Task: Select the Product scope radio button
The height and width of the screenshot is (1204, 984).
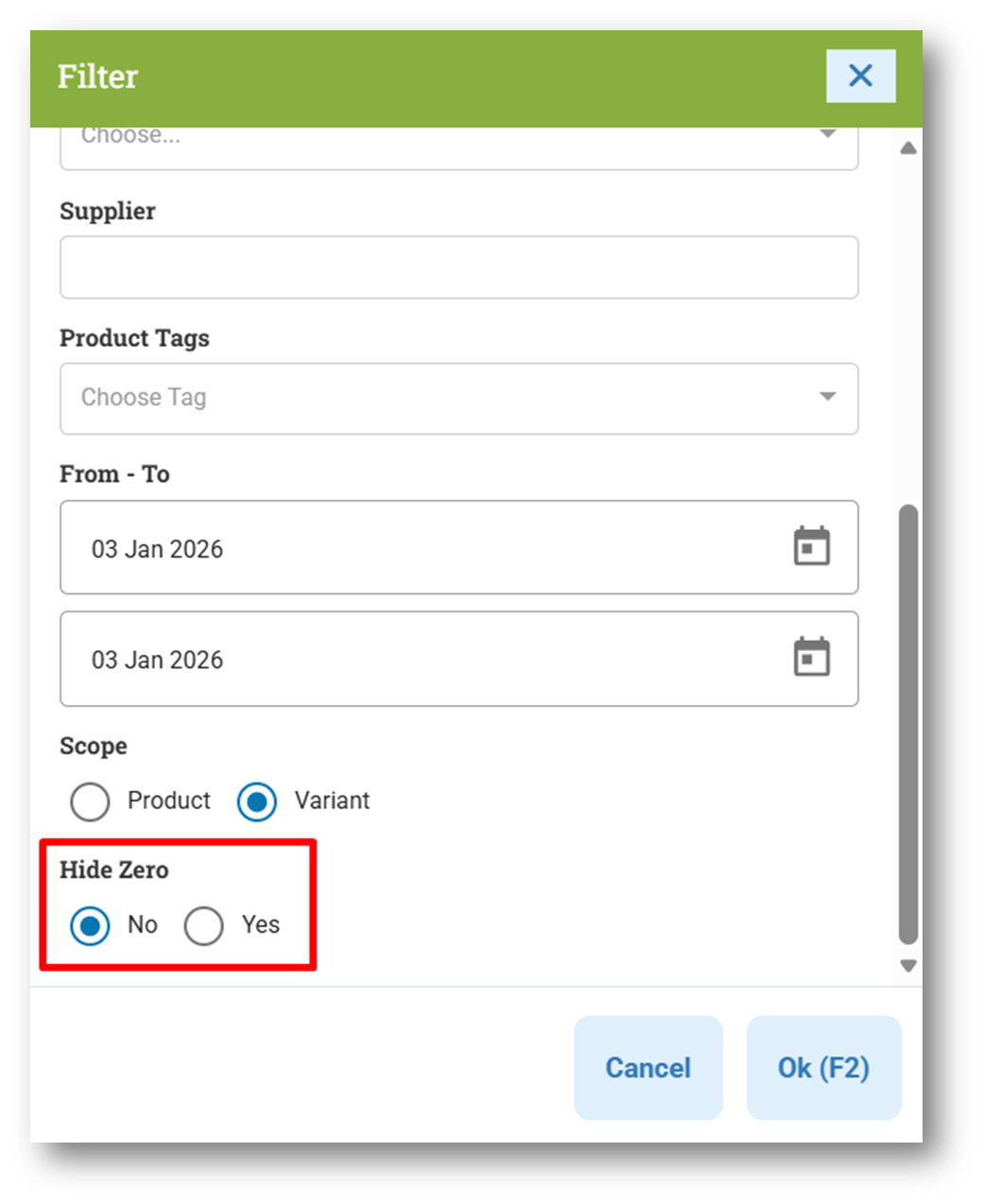Action: 91,801
